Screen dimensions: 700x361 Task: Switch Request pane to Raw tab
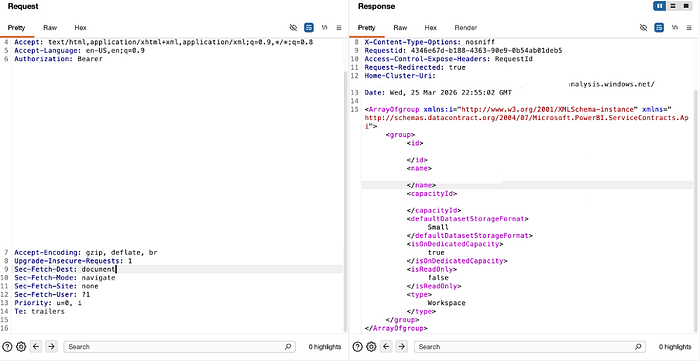click(50, 28)
